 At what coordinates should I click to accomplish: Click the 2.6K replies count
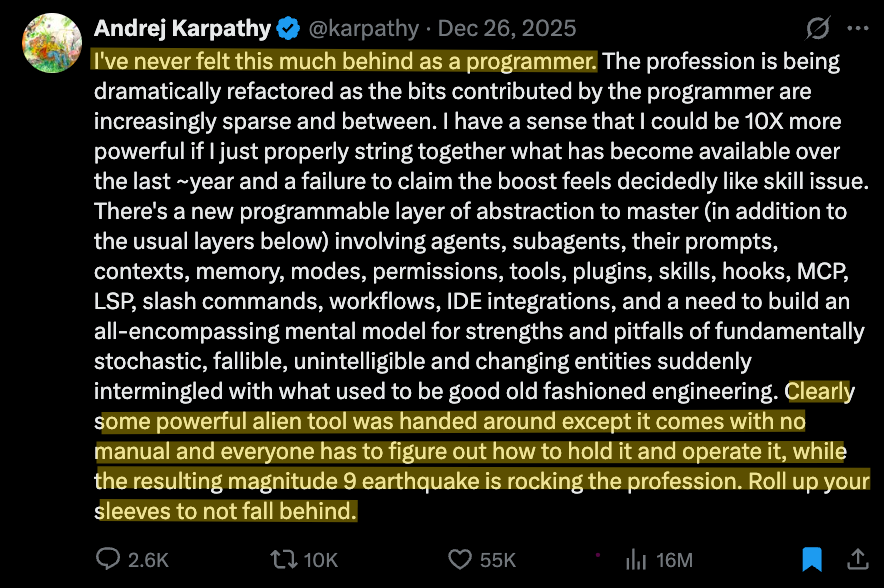pos(148,560)
